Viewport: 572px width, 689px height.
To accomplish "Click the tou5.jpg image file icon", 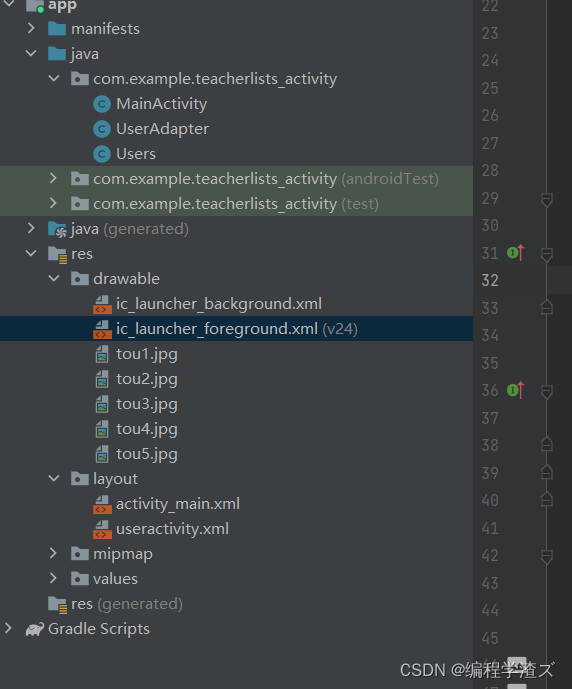I will [x=102, y=454].
